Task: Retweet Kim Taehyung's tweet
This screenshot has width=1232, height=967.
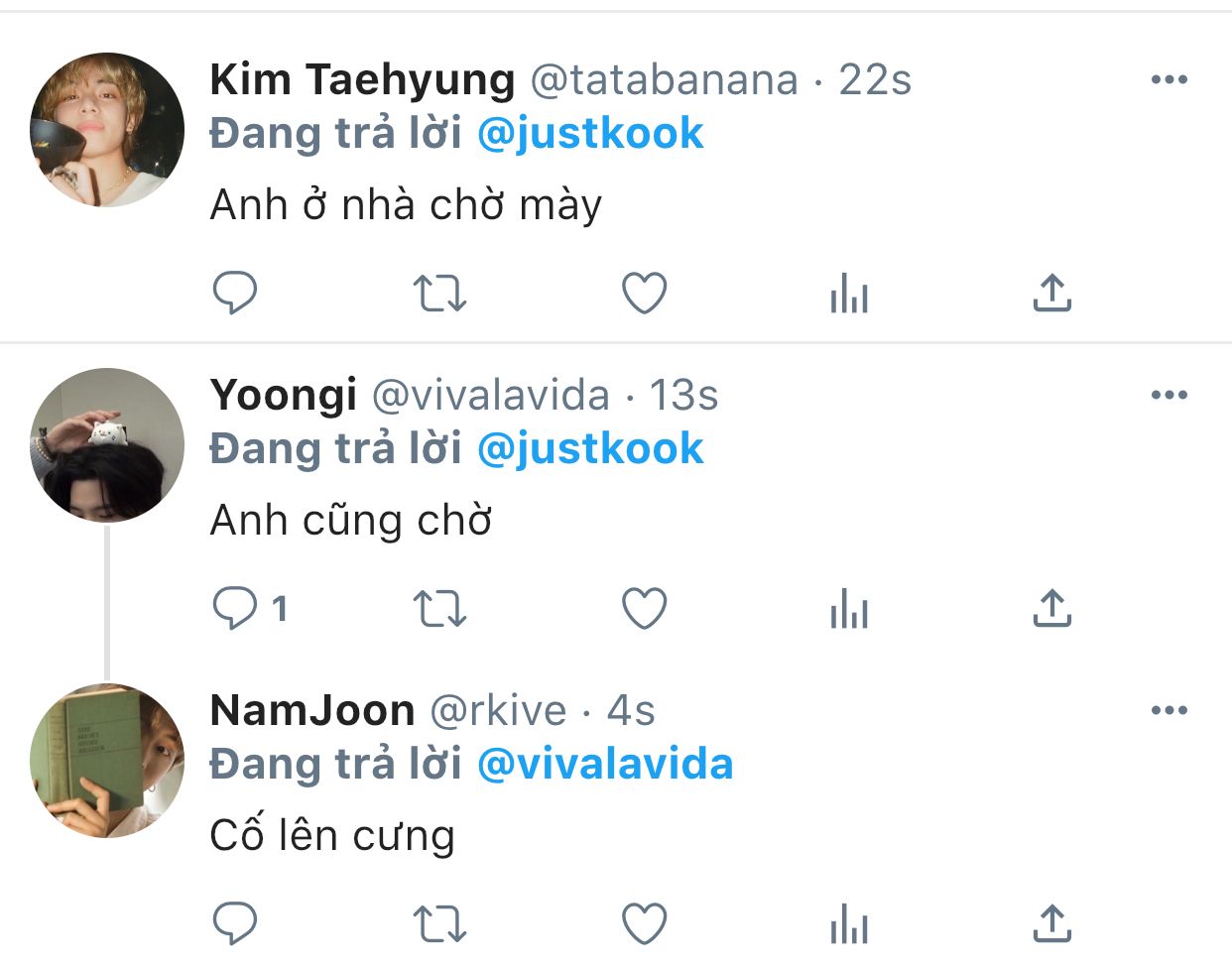Action: (439, 293)
